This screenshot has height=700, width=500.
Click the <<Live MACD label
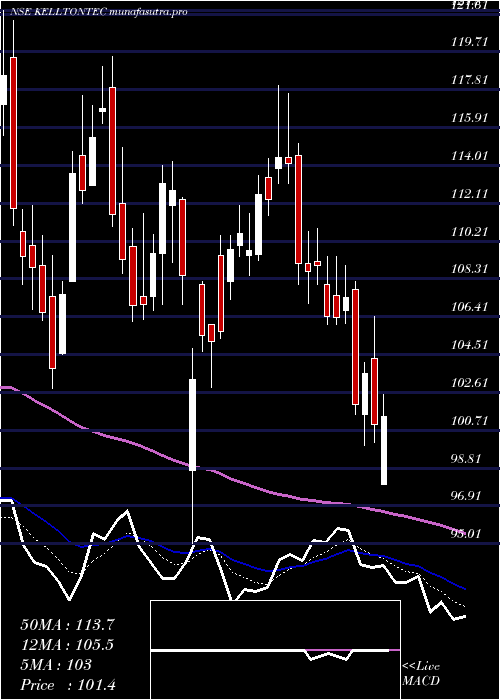coord(421,674)
